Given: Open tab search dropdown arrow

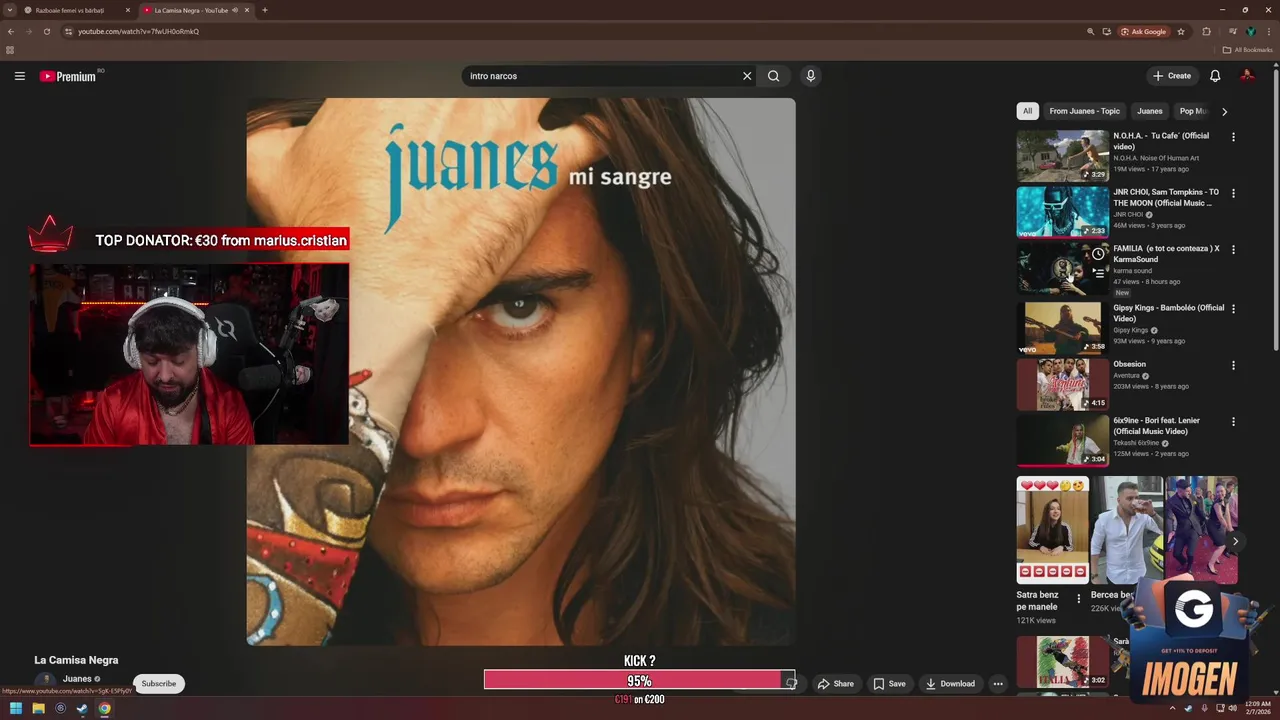Looking at the screenshot, I should coord(9,10).
